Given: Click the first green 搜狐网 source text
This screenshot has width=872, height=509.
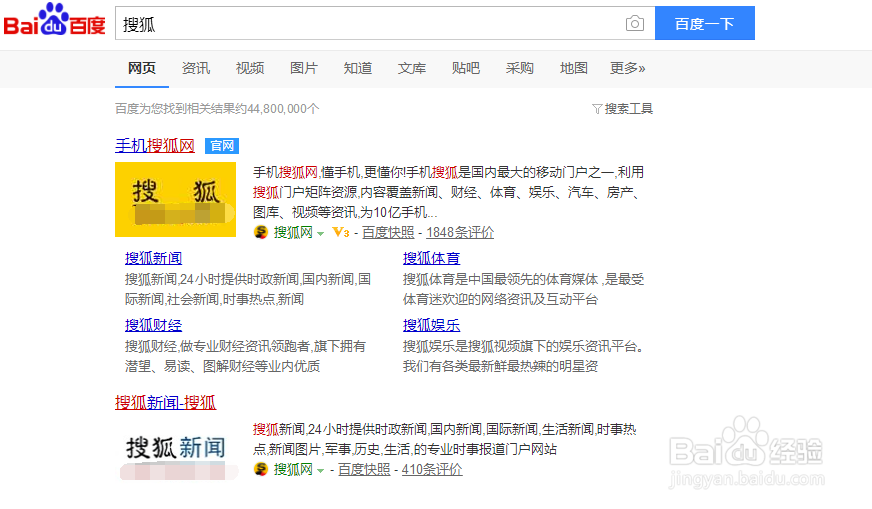Looking at the screenshot, I should [x=293, y=233].
